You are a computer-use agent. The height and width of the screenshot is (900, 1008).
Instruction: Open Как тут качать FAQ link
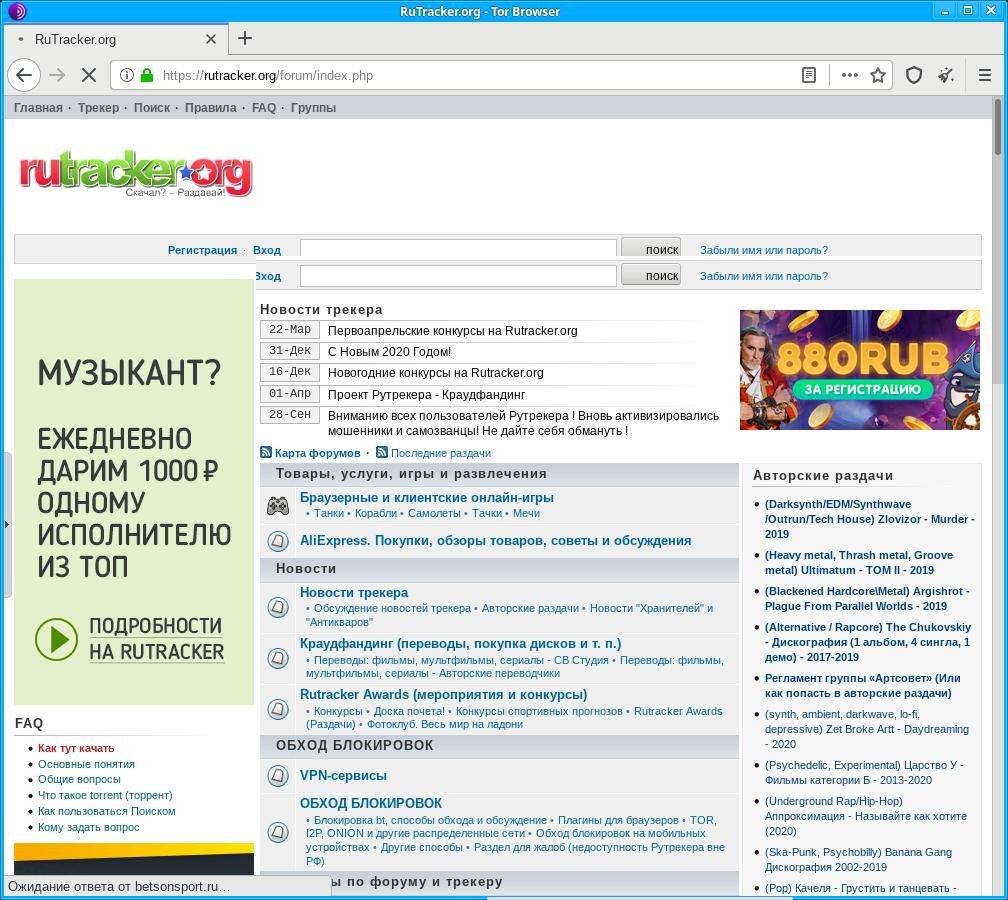click(76, 748)
